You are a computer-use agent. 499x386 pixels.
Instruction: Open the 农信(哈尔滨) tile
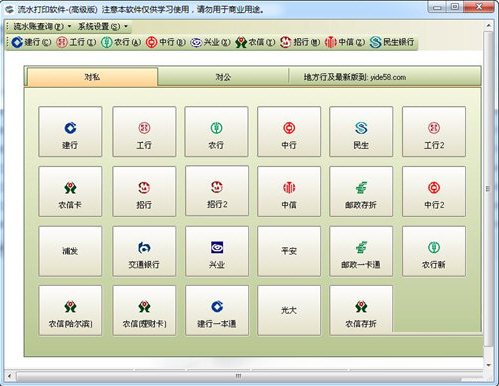(x=70, y=310)
